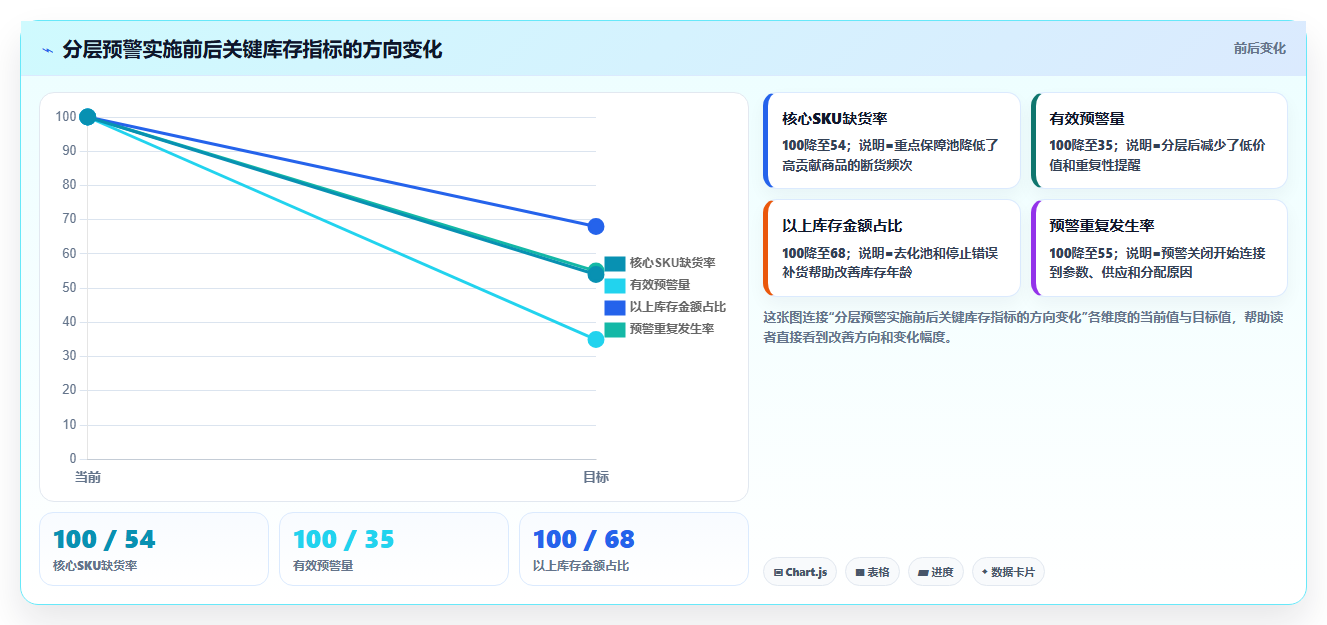The width and height of the screenshot is (1327, 625).
Task: Click legend label 核心SKU缺货率
Action: [672, 263]
